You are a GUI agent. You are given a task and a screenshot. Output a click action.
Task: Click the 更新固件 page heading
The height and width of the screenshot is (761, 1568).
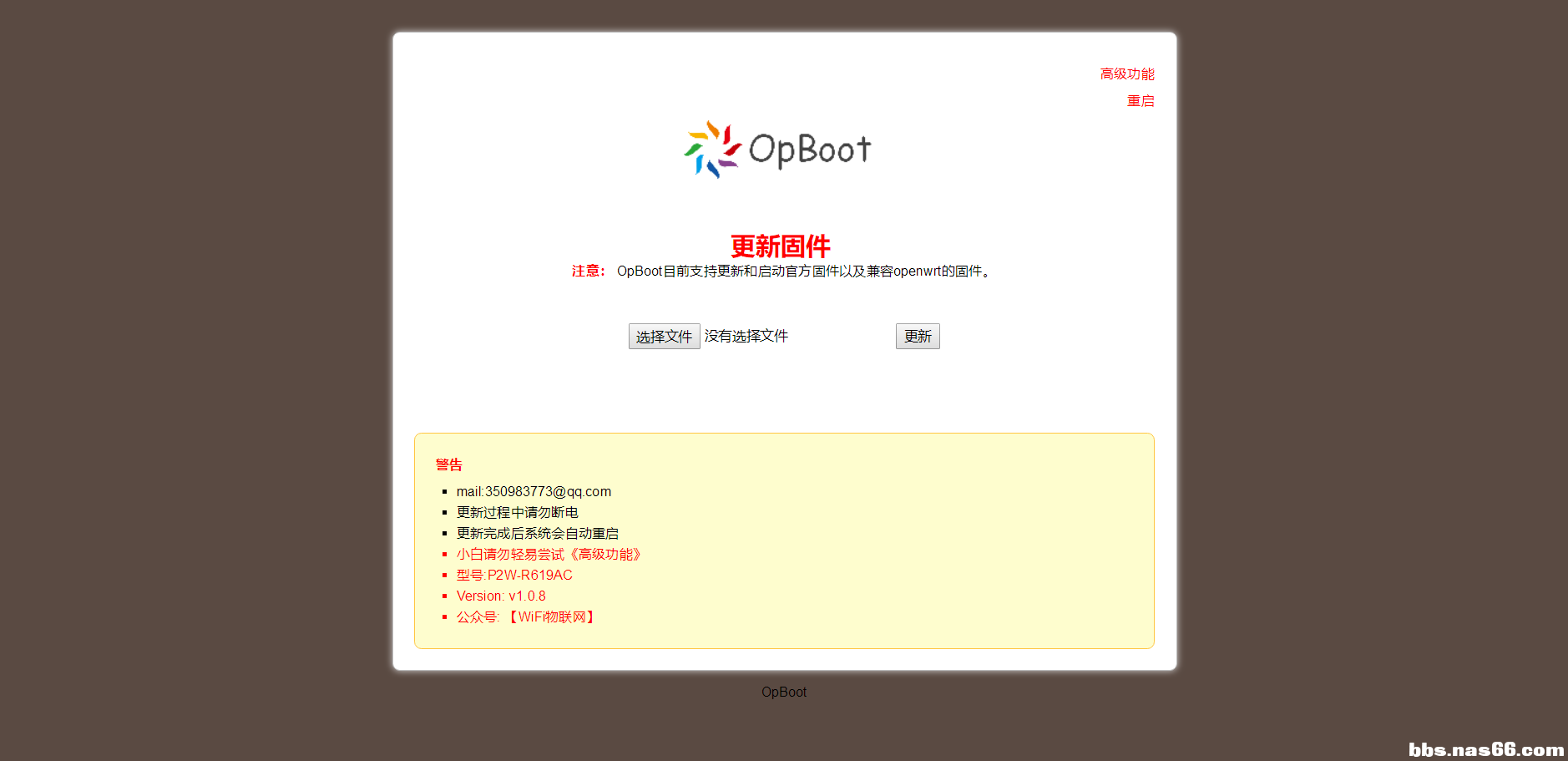click(782, 246)
